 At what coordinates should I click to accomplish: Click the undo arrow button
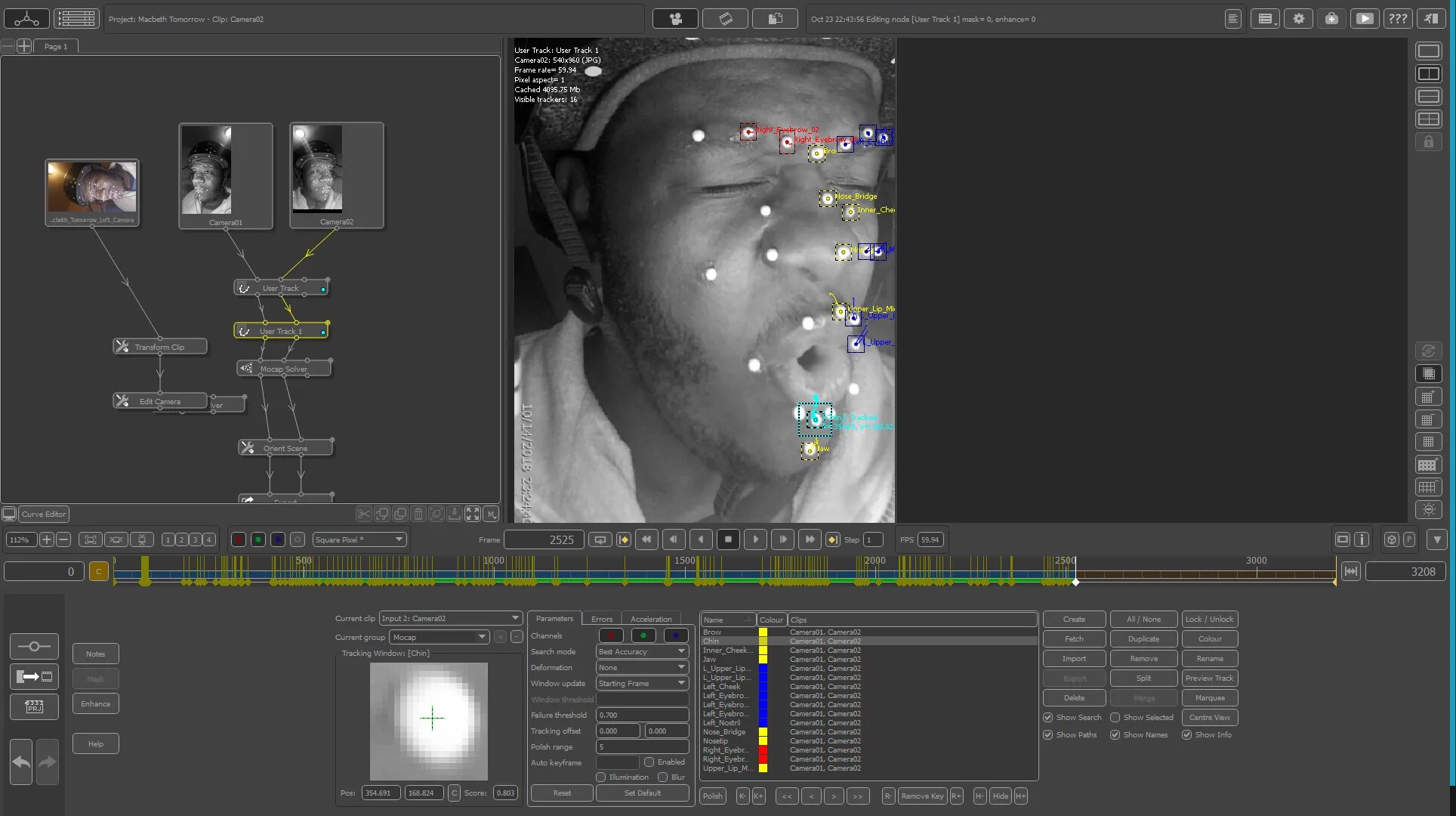pos(21,762)
